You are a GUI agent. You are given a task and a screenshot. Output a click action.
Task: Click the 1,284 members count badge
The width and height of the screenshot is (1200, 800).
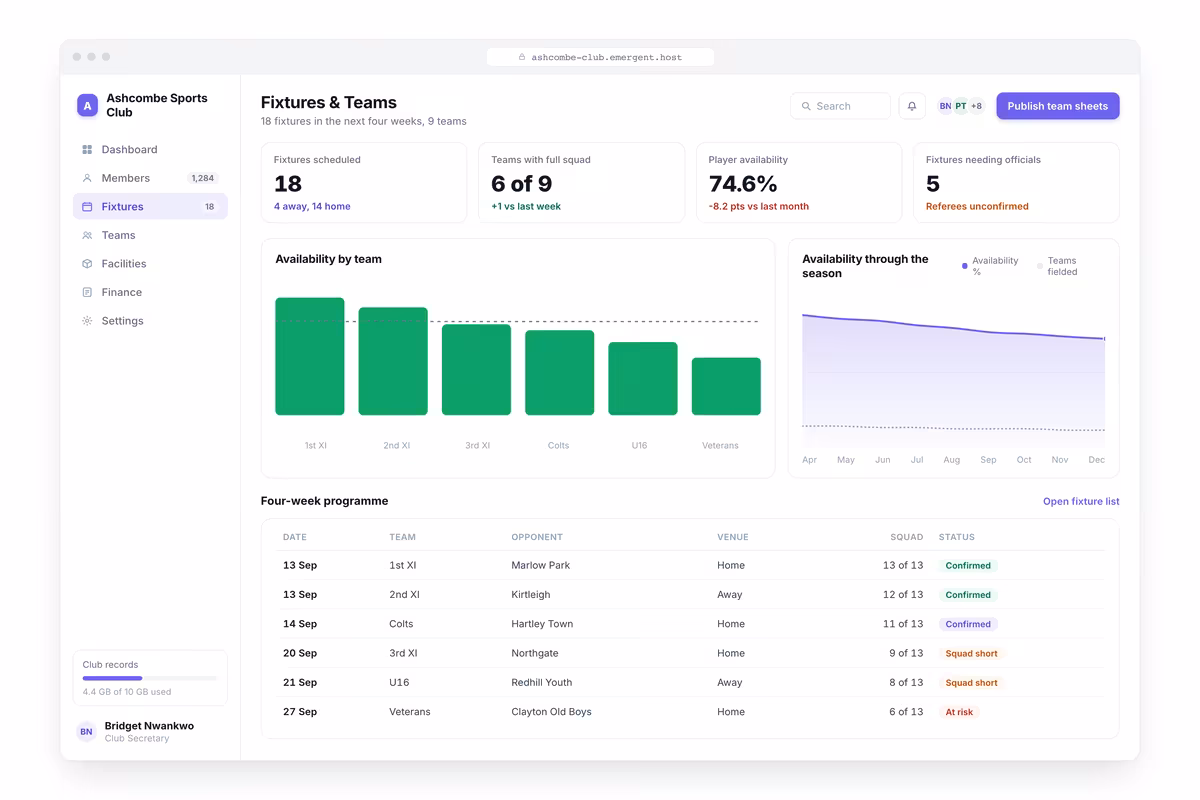coord(203,178)
